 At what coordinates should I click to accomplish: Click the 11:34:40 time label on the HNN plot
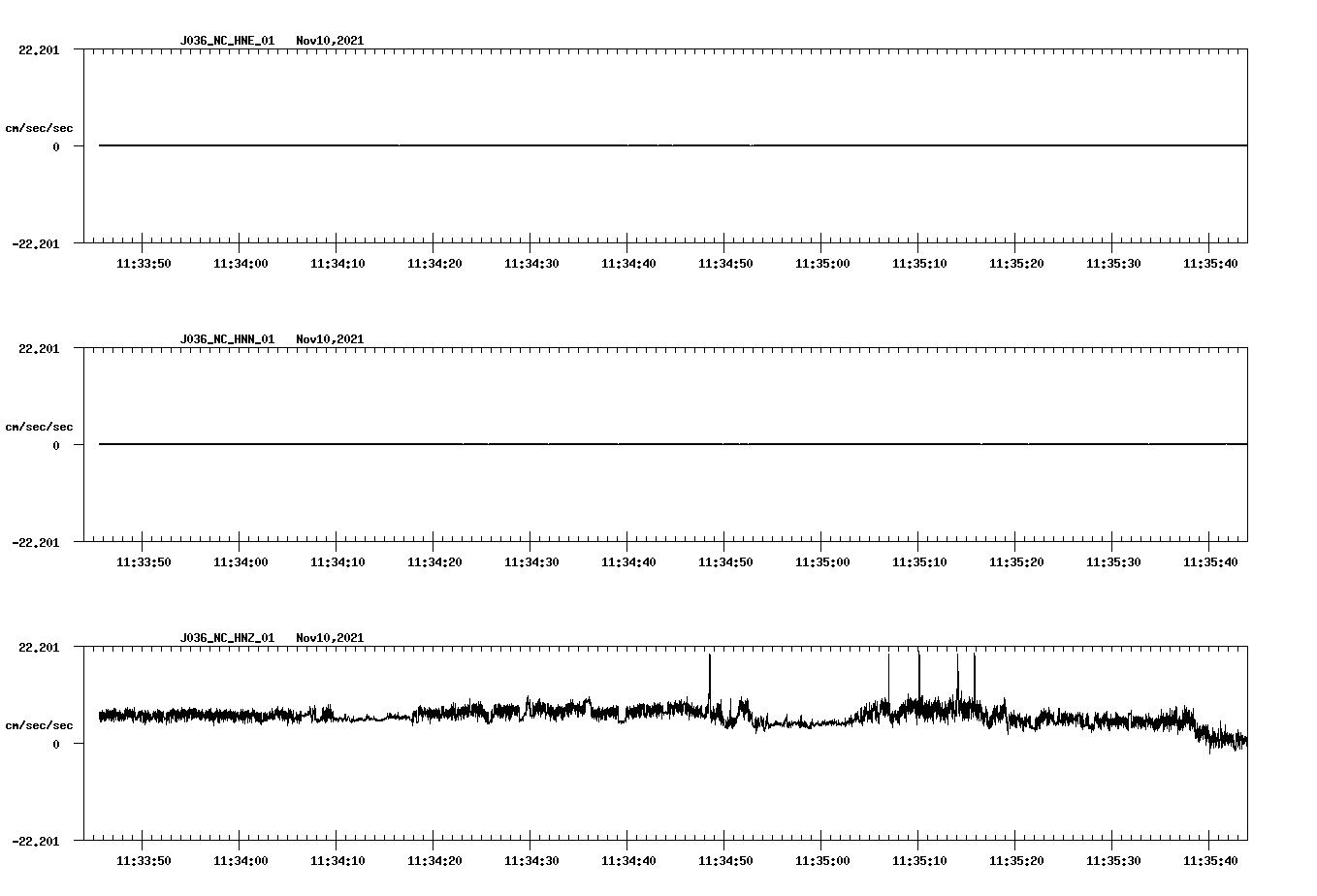point(628,562)
